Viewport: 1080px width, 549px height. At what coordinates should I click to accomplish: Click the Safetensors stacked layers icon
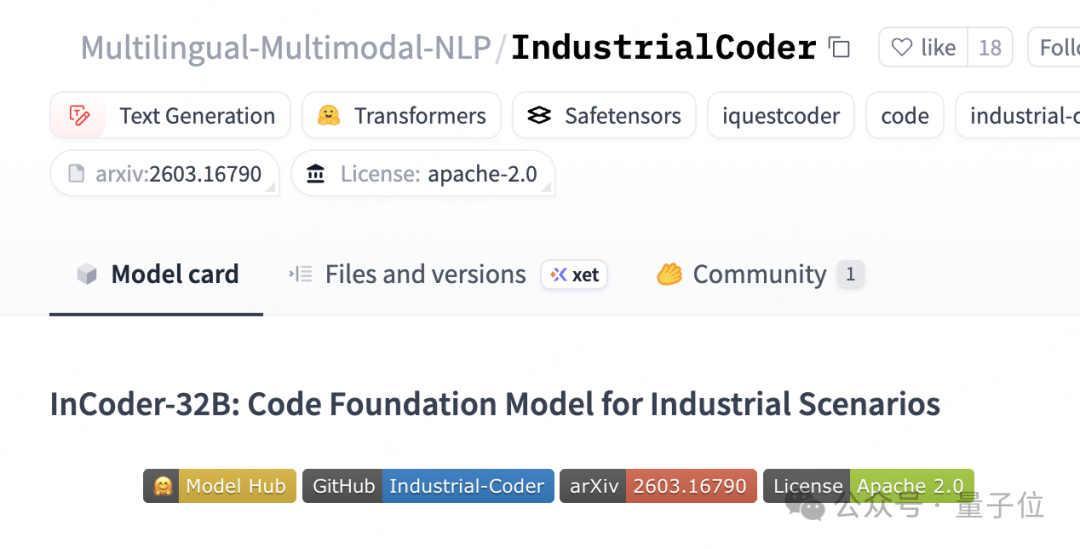[x=539, y=116]
